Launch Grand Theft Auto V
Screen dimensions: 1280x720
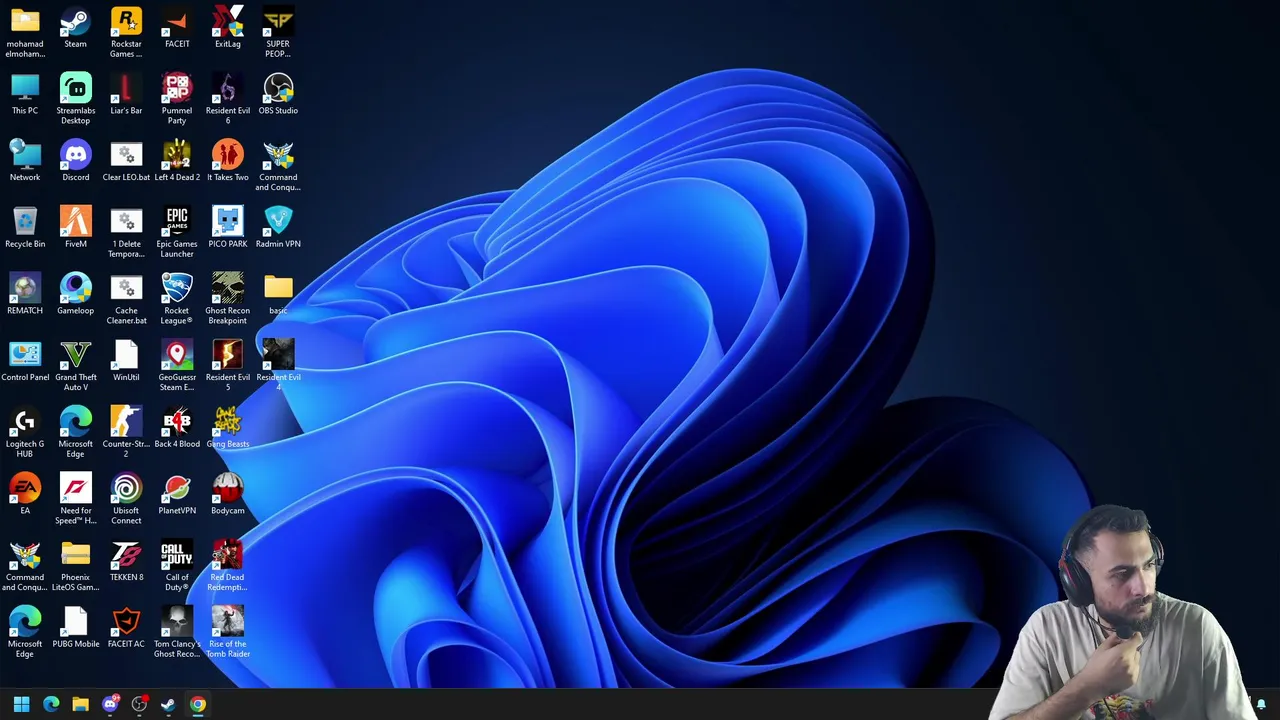click(75, 364)
